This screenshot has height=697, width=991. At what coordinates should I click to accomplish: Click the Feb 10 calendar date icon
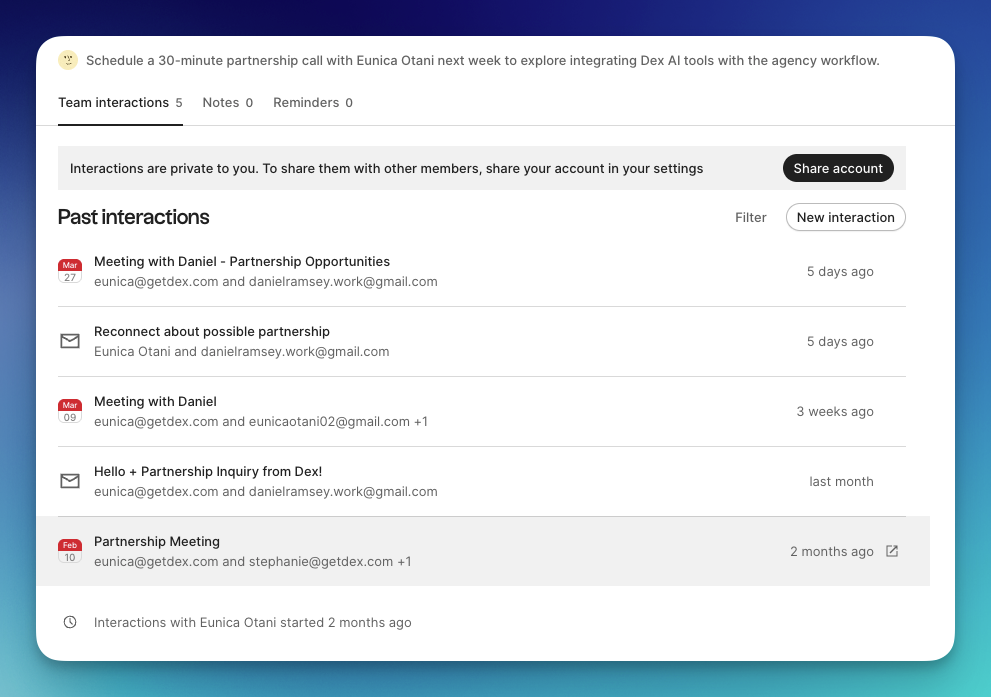[70, 551]
